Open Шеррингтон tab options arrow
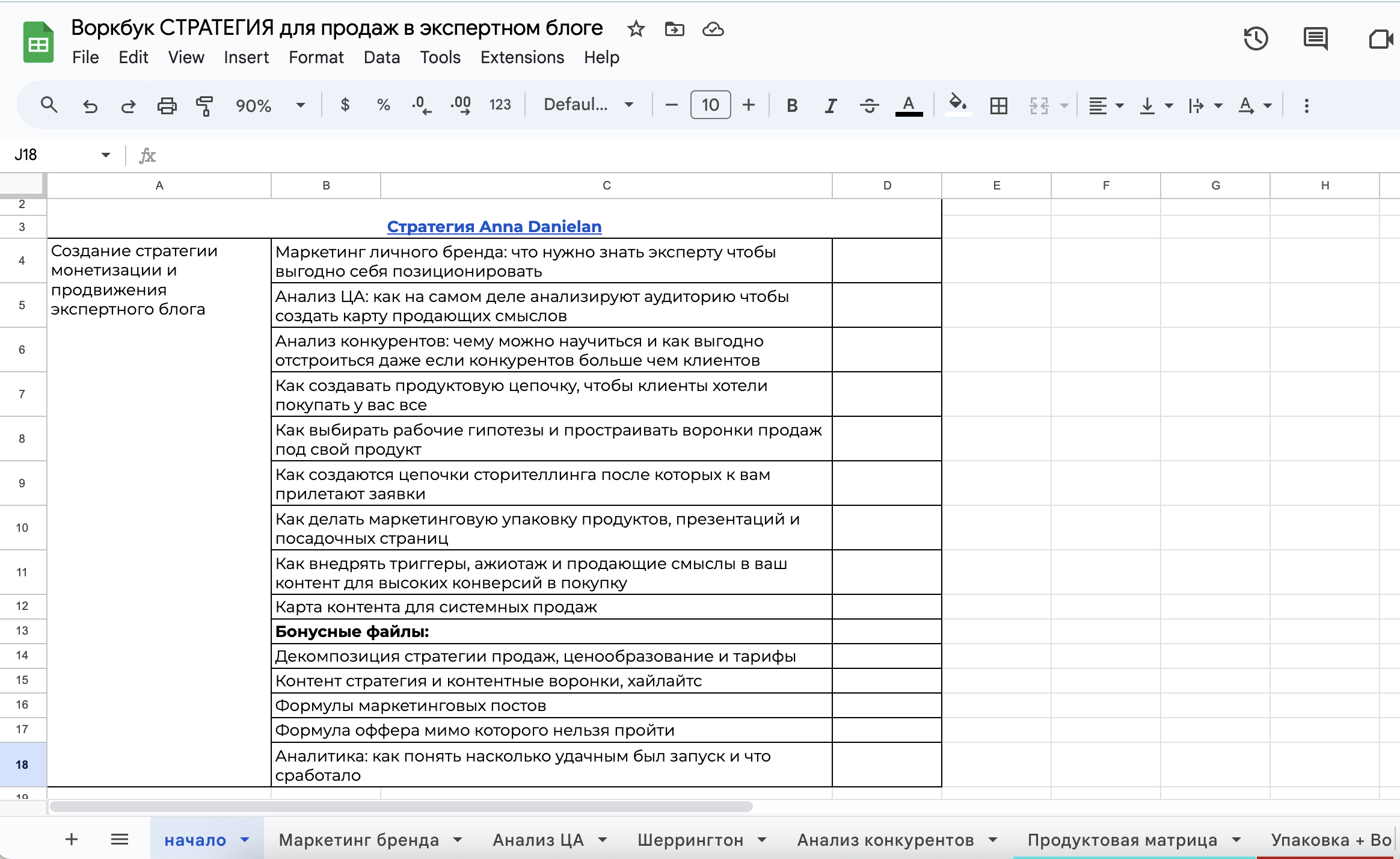 [x=762, y=840]
